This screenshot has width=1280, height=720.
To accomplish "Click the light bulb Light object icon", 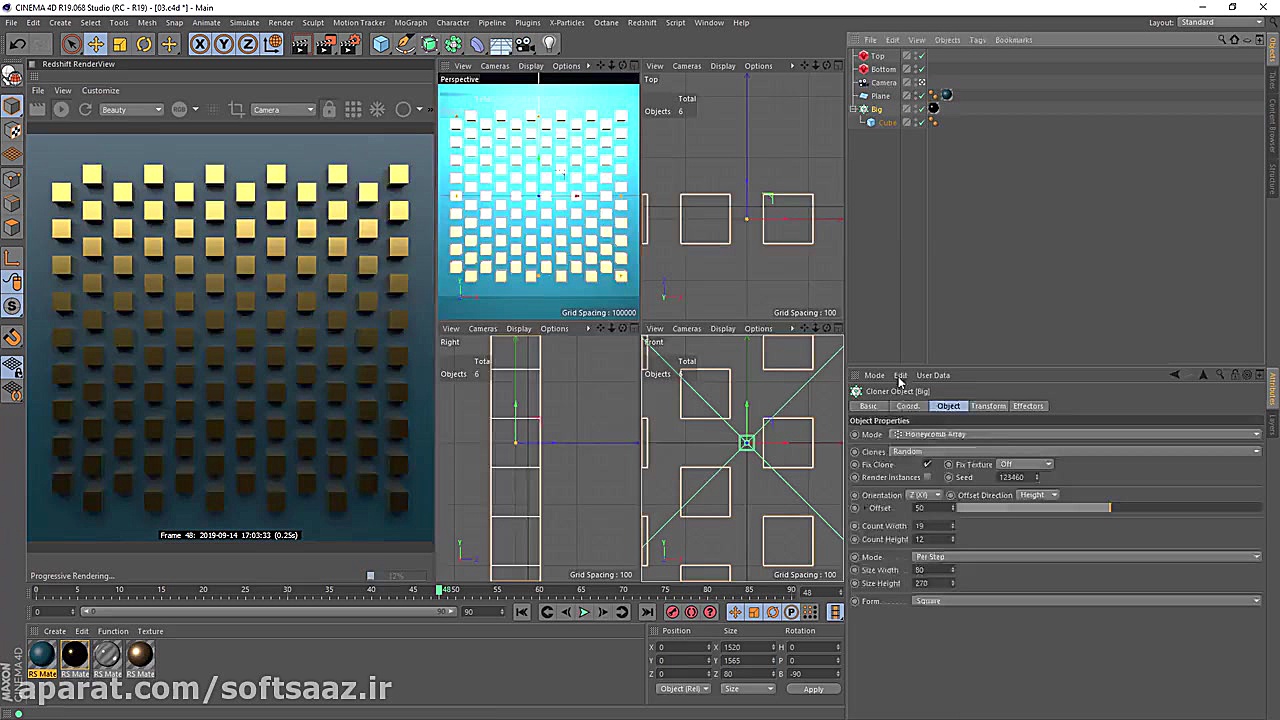I will [549, 44].
